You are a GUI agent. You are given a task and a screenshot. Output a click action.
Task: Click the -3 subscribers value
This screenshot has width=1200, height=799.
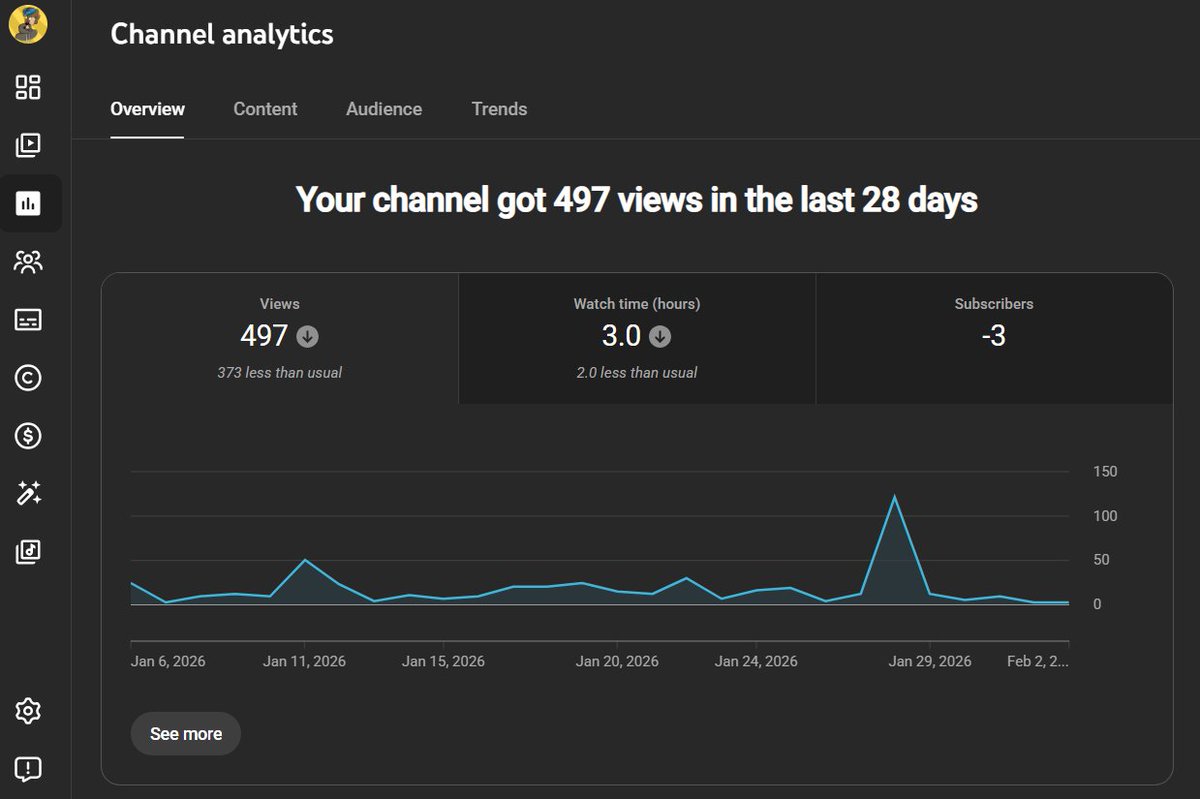click(x=994, y=337)
